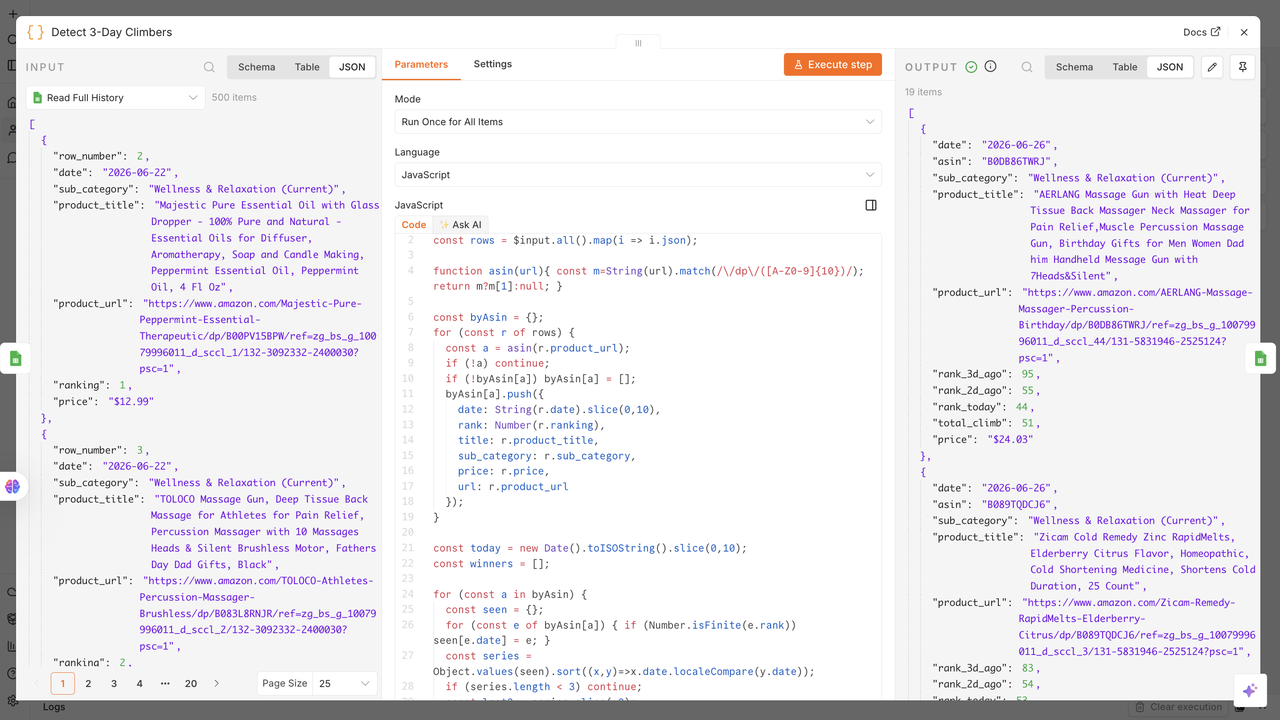The image size is (1280, 720).
Task: Click input price value "$12.99"
Action: click(131, 401)
